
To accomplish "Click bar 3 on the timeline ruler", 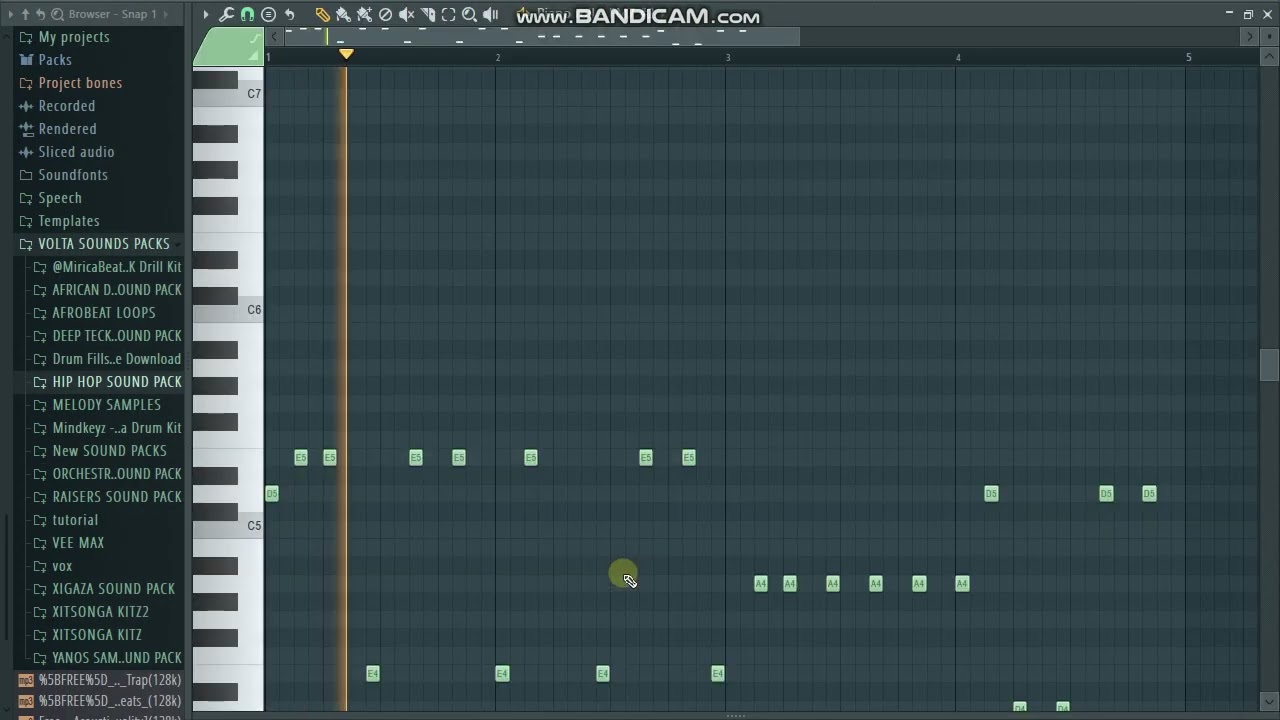I will point(728,57).
